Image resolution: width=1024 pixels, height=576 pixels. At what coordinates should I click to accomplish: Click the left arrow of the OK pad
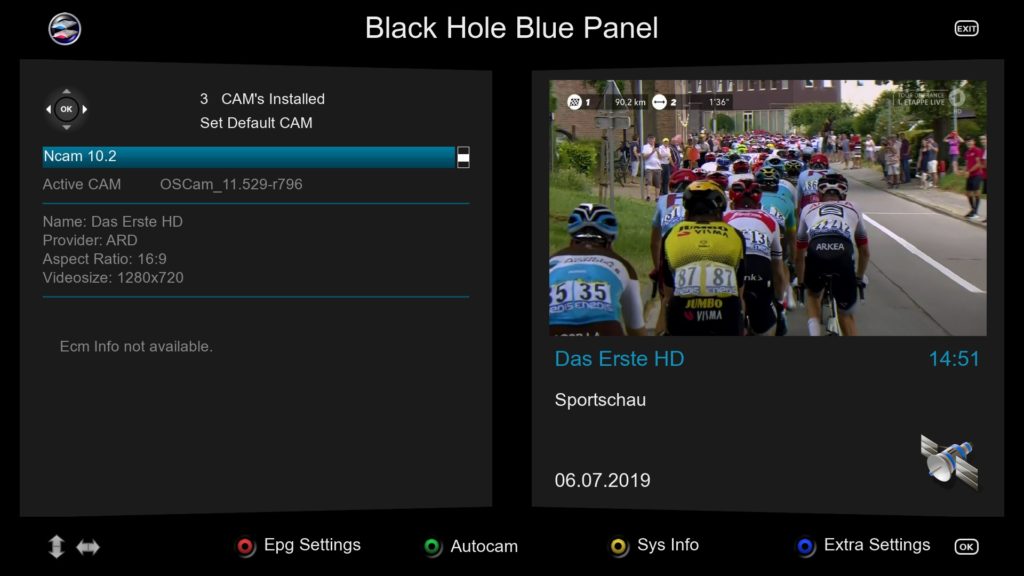(x=48, y=109)
